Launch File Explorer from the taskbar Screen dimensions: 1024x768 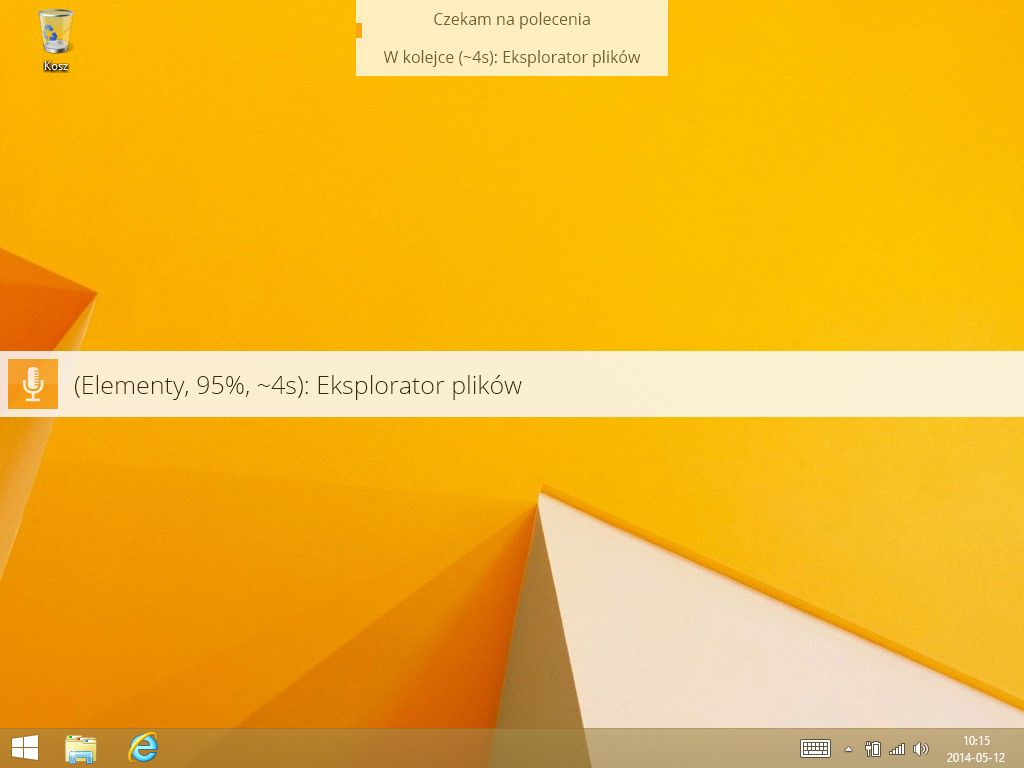pos(81,748)
